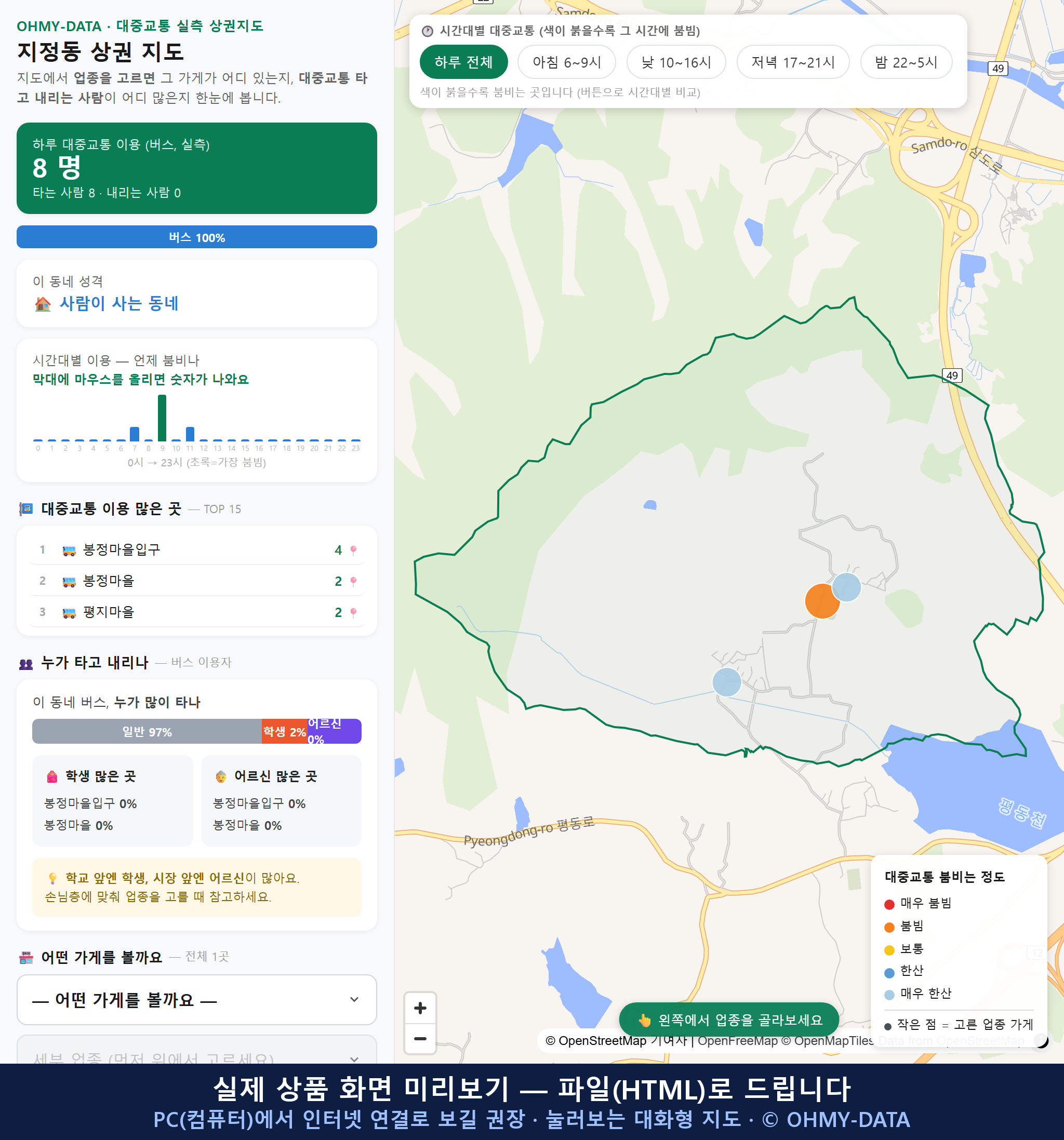This screenshot has height=1140, width=1064.
Task: Click pin icon on the 봉정마을입구 row
Action: click(353, 550)
